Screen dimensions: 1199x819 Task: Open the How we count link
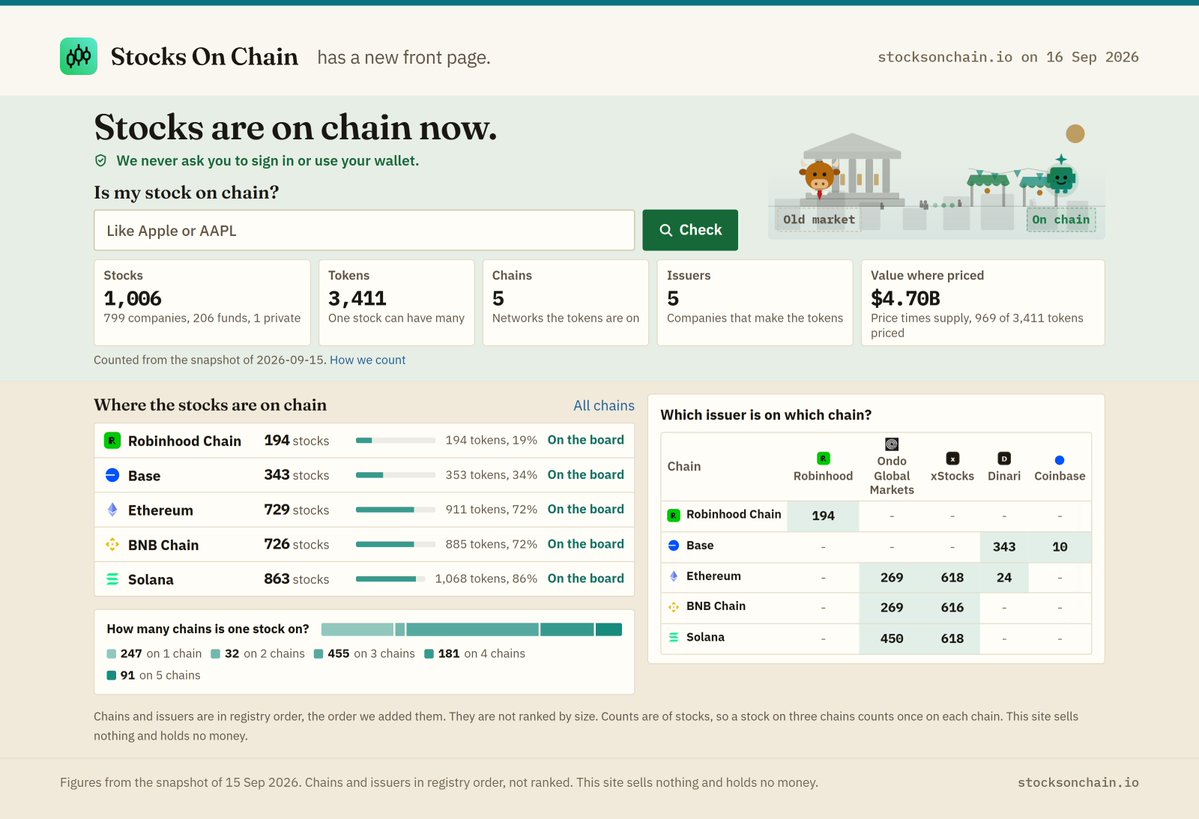[367, 360]
